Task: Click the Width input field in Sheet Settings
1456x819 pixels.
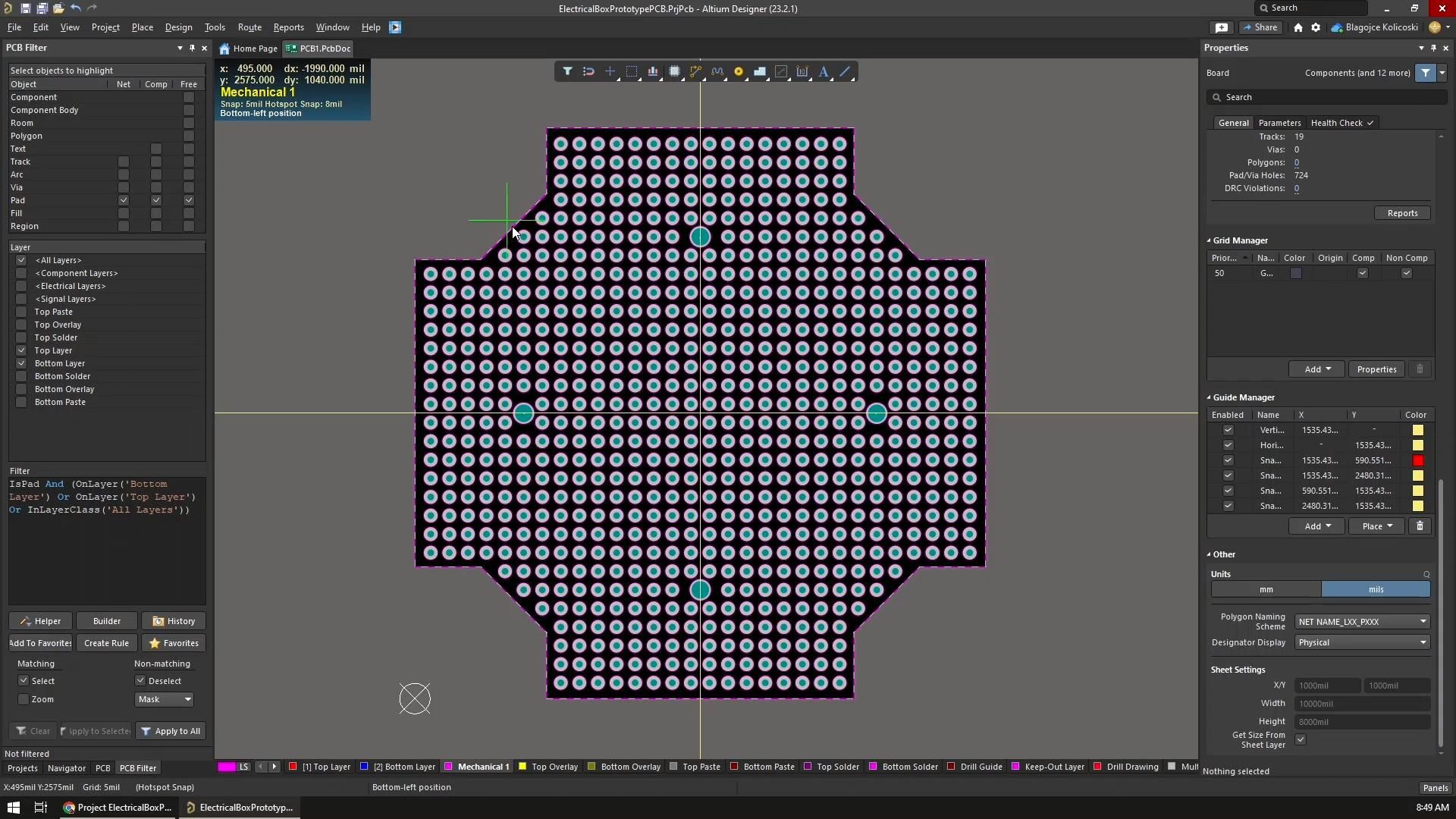Action: pos(1361,704)
